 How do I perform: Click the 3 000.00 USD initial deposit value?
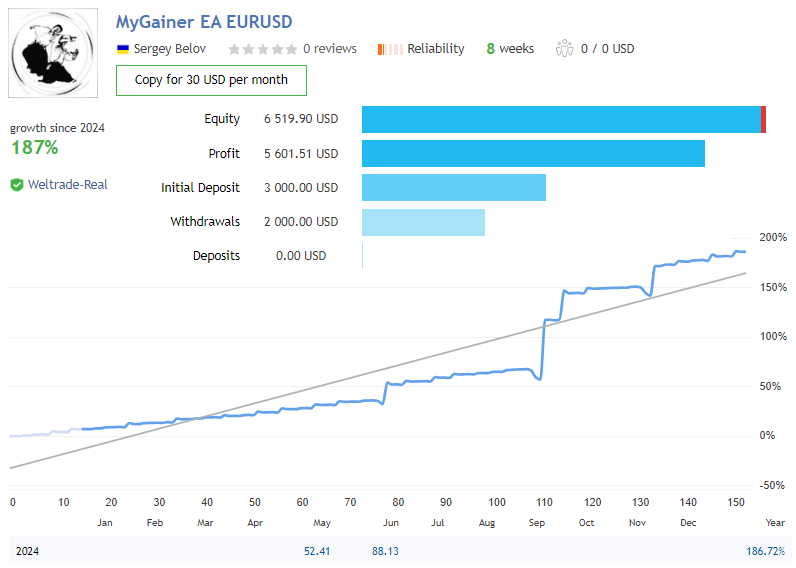pyautogui.click(x=301, y=188)
